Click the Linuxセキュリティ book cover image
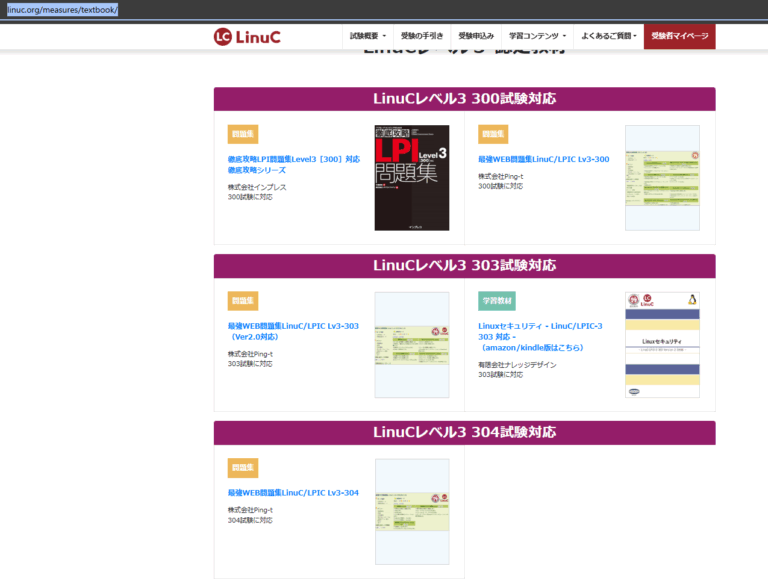The image size is (768, 584). 662,345
